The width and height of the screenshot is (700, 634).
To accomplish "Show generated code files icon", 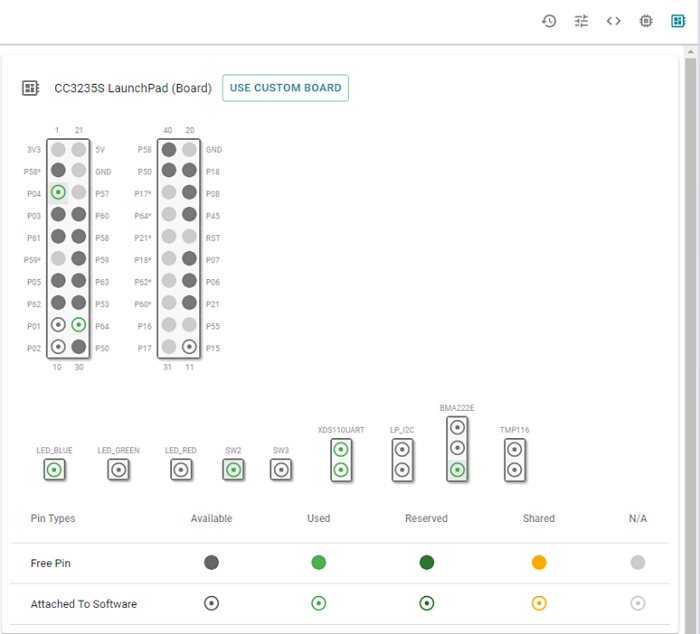I will [614, 21].
